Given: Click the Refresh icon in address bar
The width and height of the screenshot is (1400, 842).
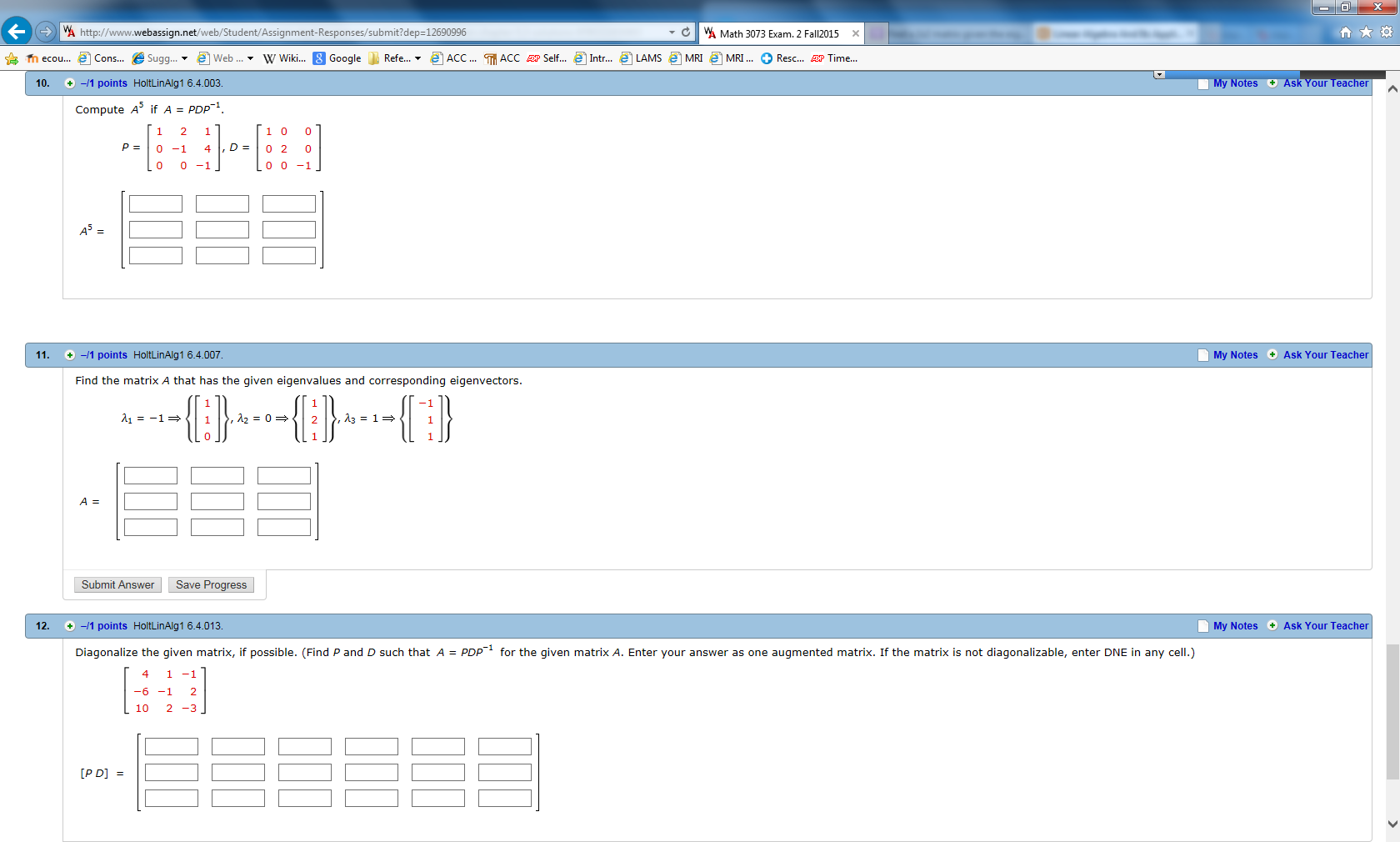Looking at the screenshot, I should click(x=686, y=33).
